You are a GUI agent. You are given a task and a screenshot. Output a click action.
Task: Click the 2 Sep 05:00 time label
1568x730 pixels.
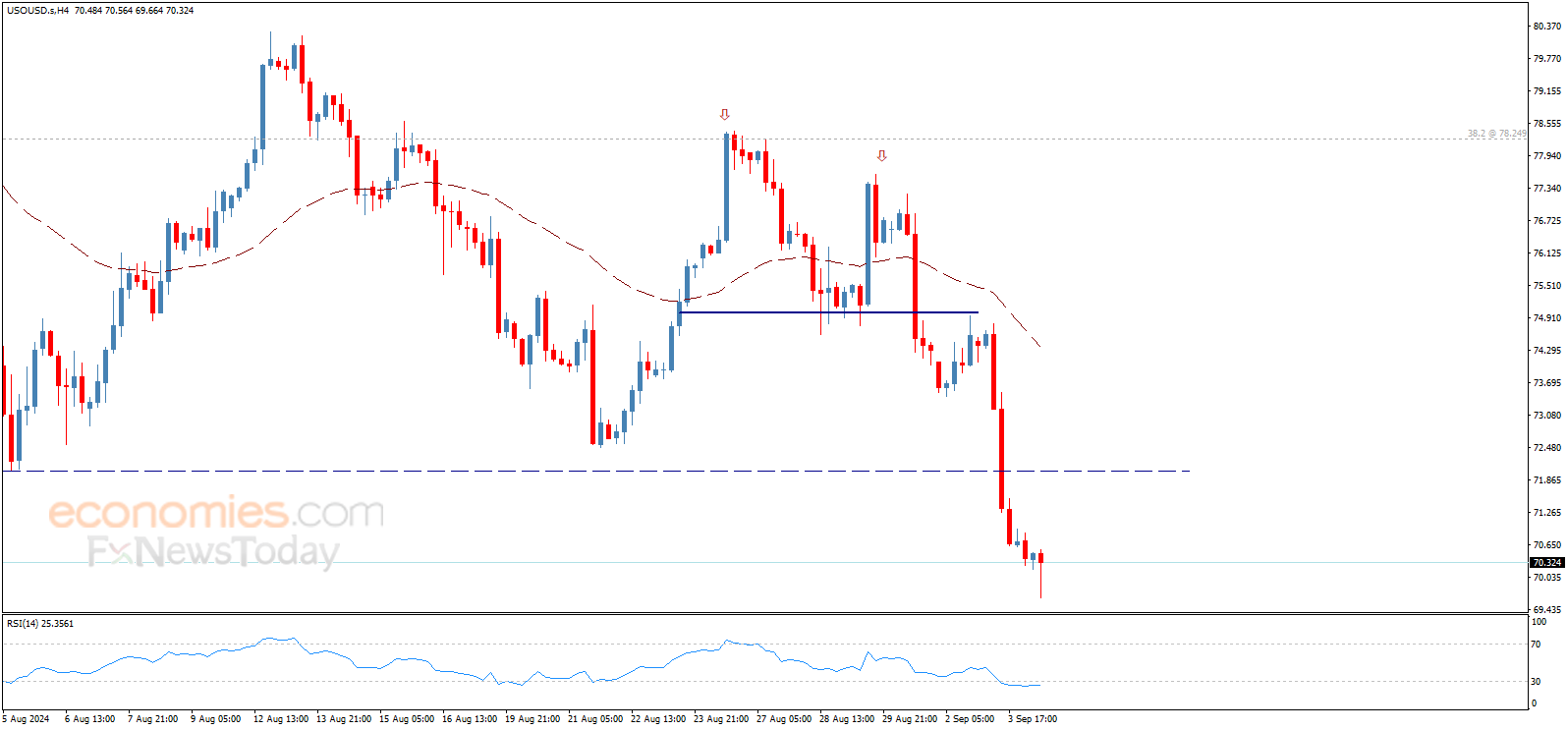tap(970, 719)
